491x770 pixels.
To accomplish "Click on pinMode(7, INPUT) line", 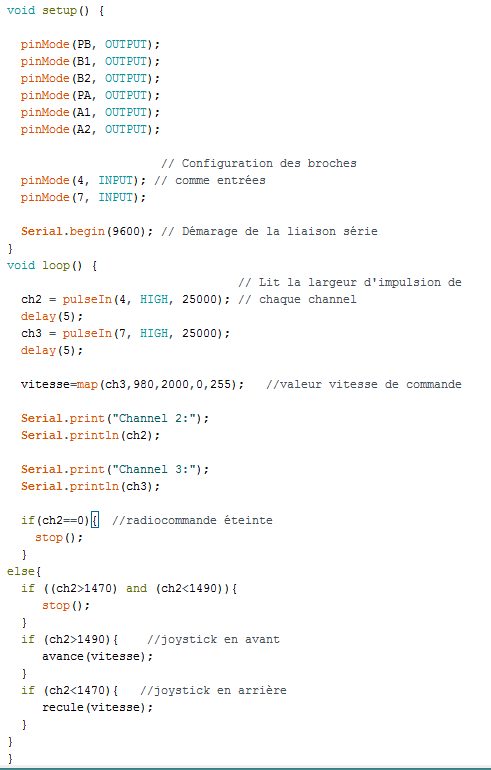I will [x=83, y=197].
